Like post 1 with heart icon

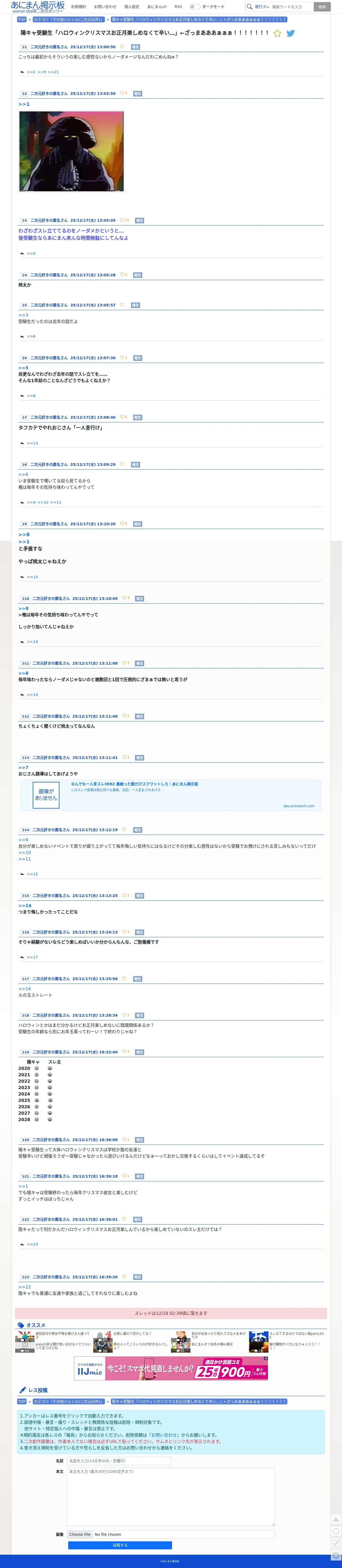coord(122,47)
